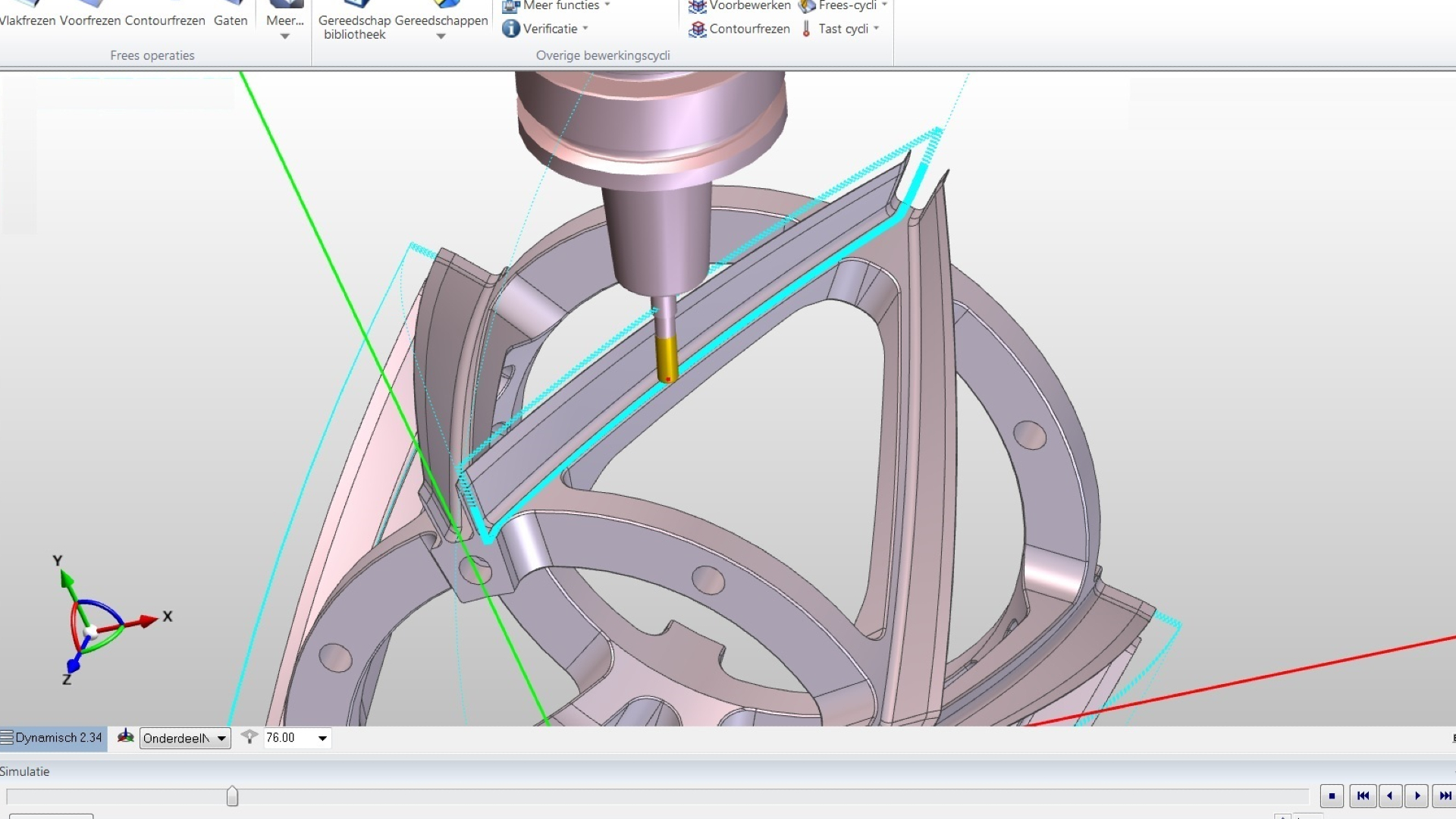Click the Simulatie speed slider handle

click(232, 795)
